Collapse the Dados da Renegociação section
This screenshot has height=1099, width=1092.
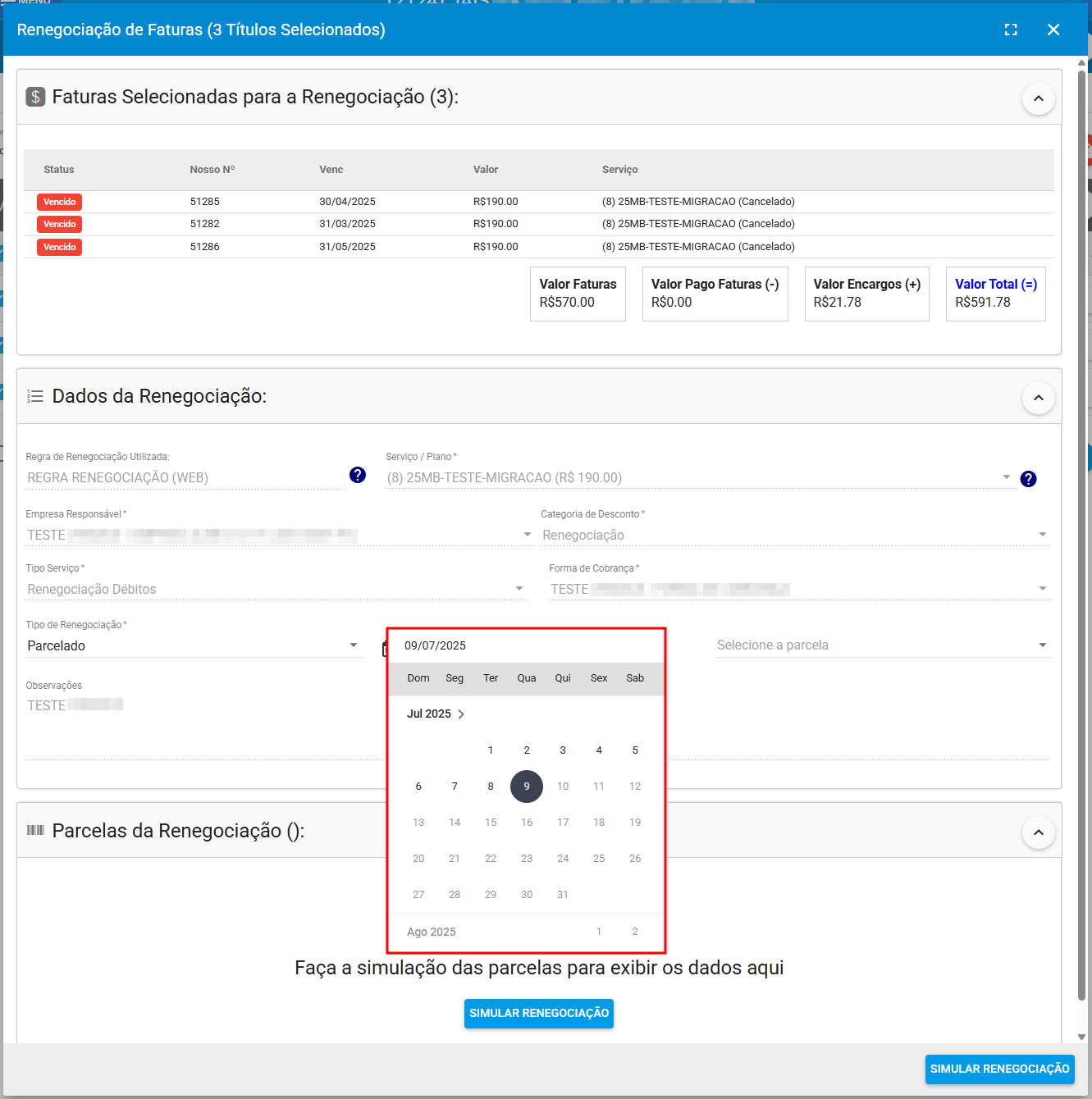(1039, 398)
